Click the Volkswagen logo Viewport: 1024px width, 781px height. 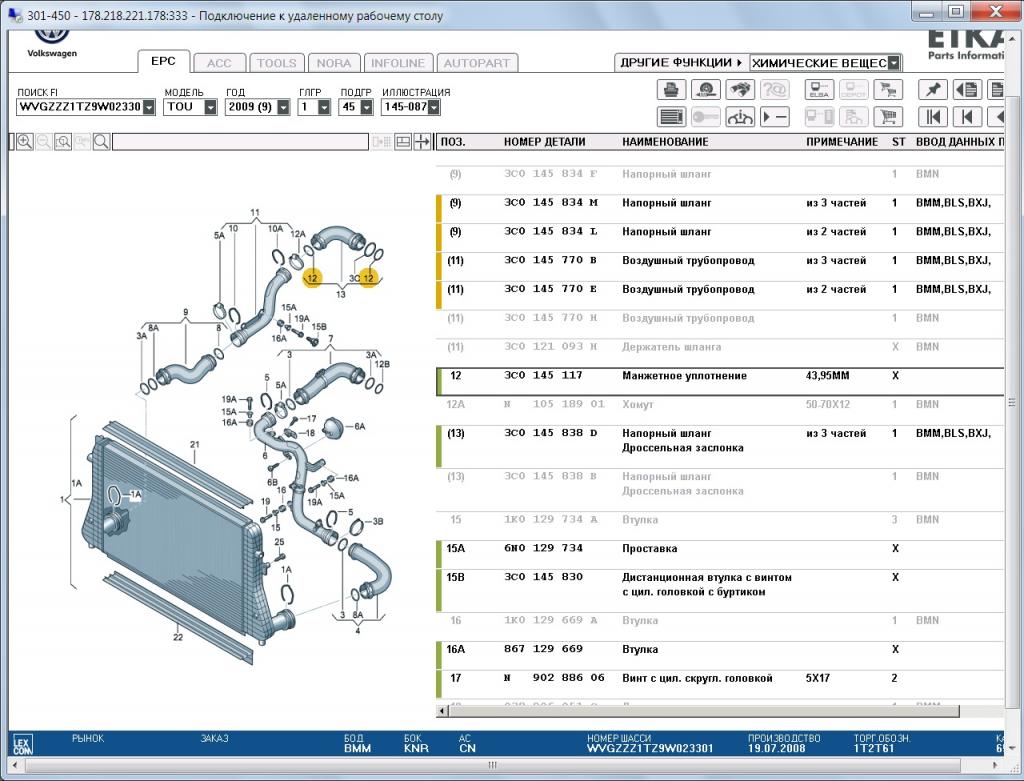point(52,43)
